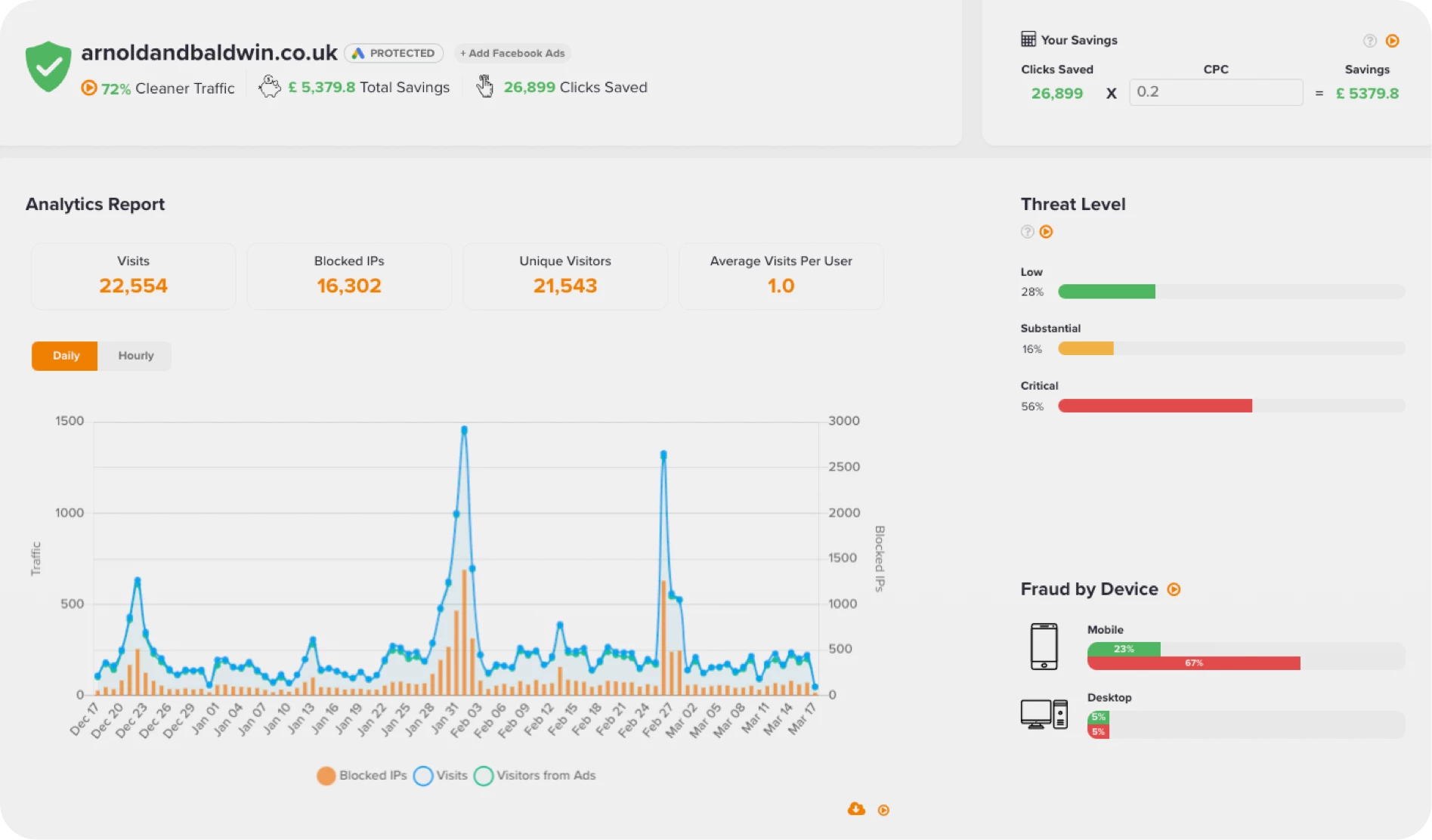The image size is (1432, 840).
Task: Click the Mobile 23% green bar
Action: point(1124,649)
